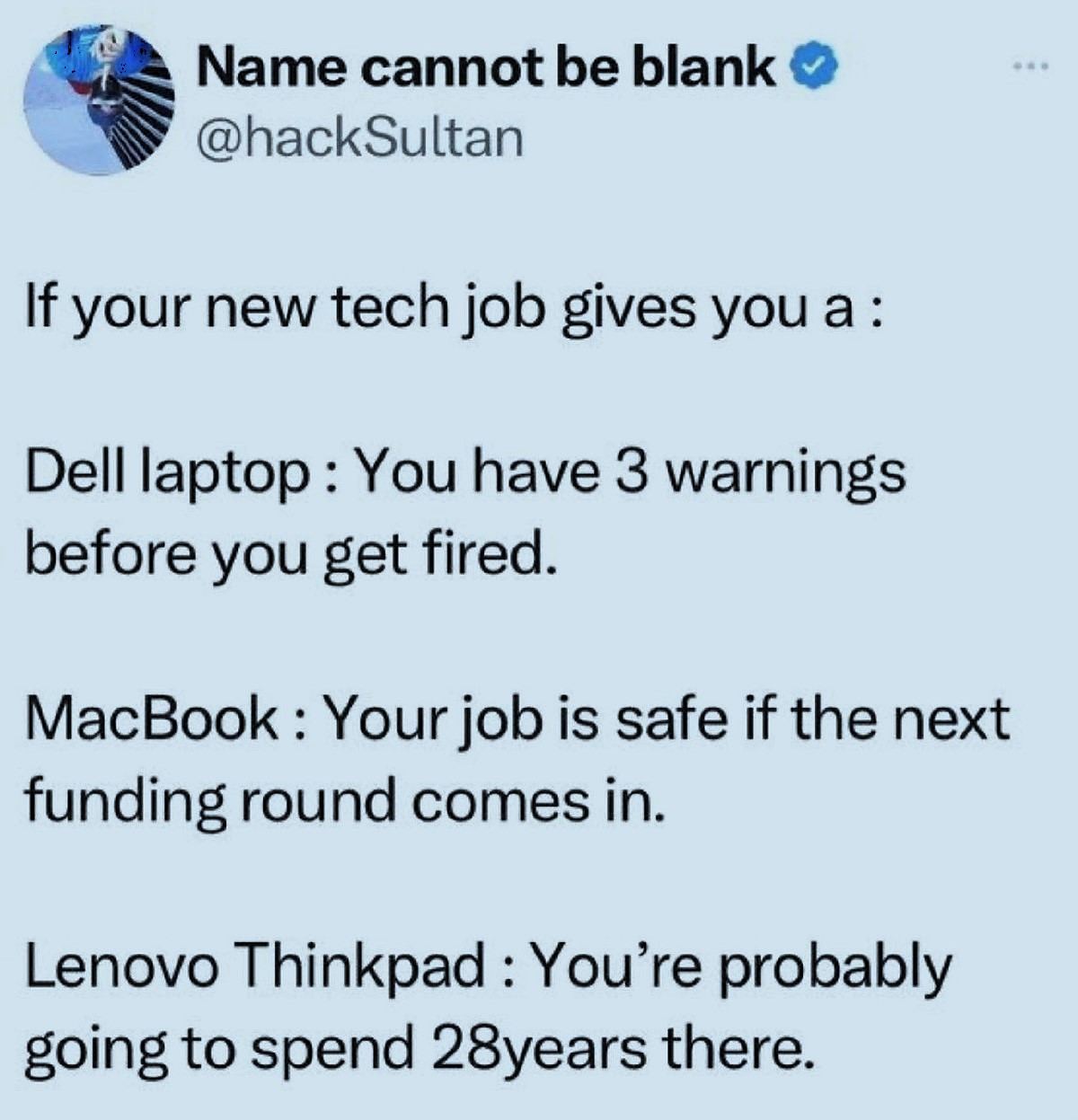This screenshot has height=1120, width=1078.
Task: Click the word 'MacBook' in the tweet
Action: [151, 719]
